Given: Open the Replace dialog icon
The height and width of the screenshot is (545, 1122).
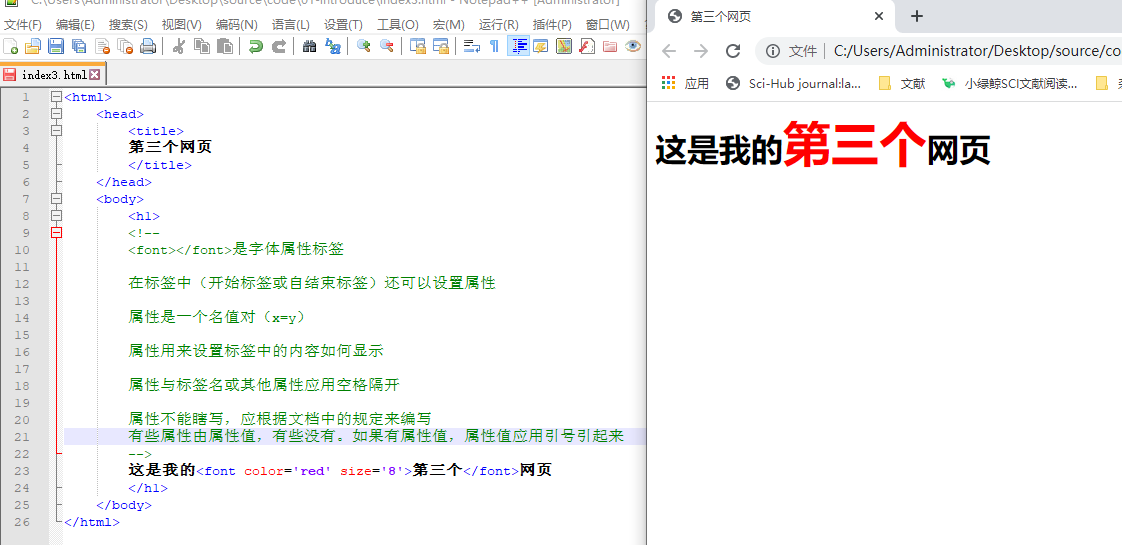Looking at the screenshot, I should pos(333,46).
